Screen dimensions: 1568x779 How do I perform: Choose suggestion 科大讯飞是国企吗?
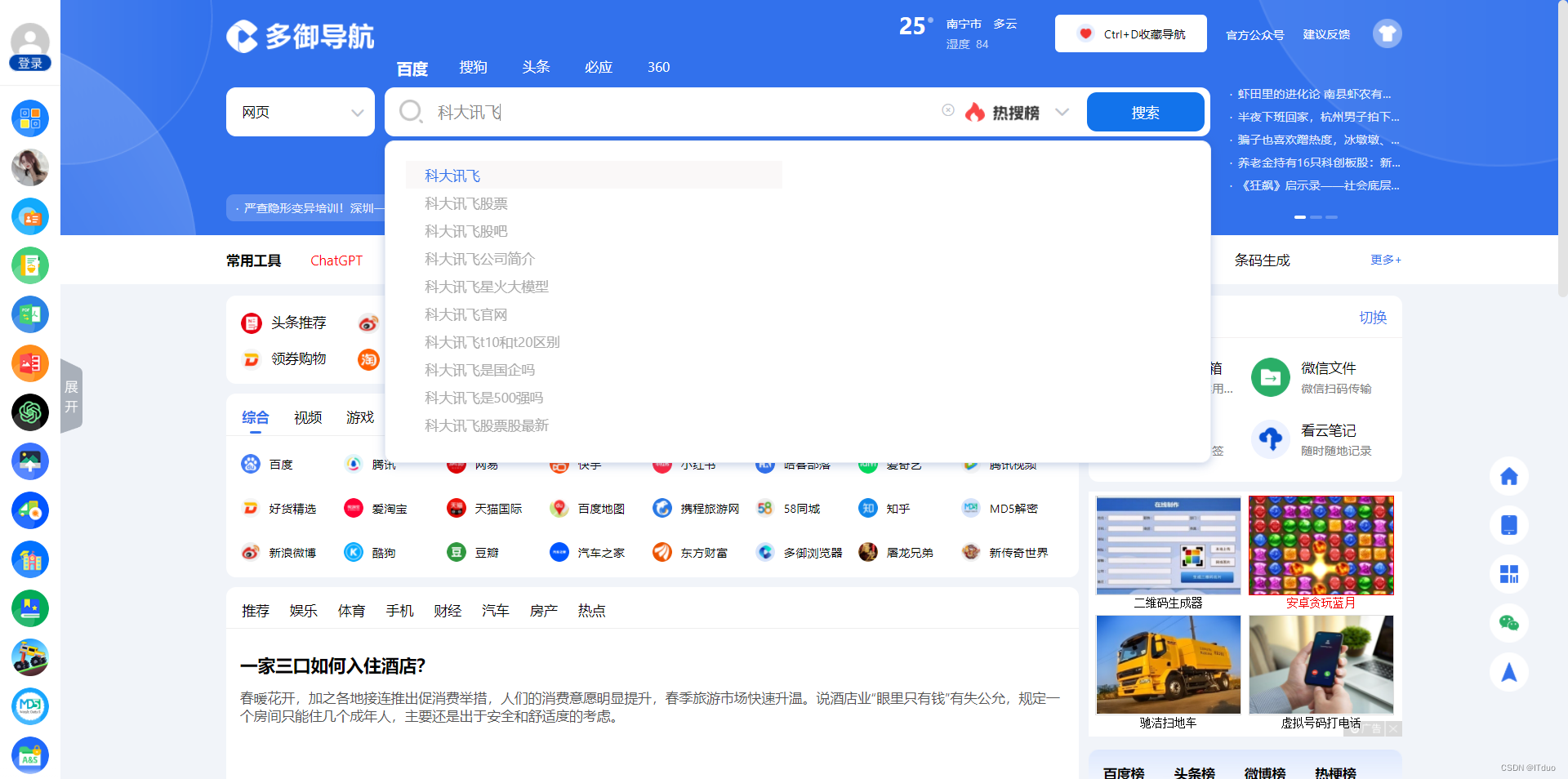click(479, 370)
